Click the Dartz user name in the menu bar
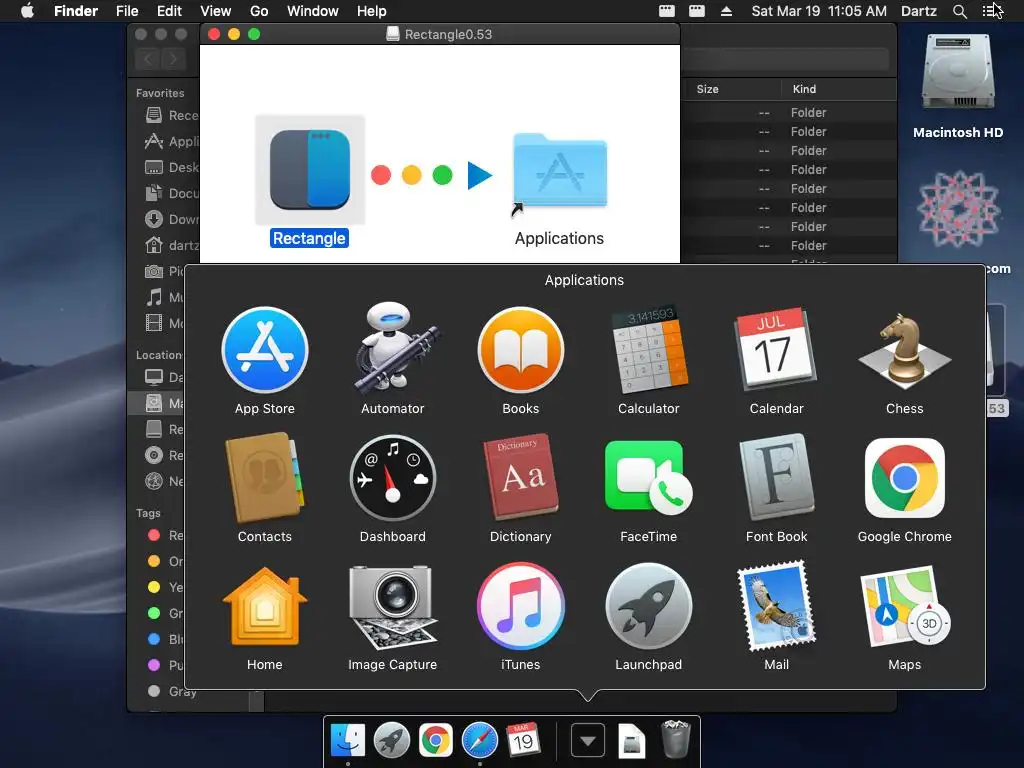Image resolution: width=1024 pixels, height=768 pixels. (x=919, y=11)
